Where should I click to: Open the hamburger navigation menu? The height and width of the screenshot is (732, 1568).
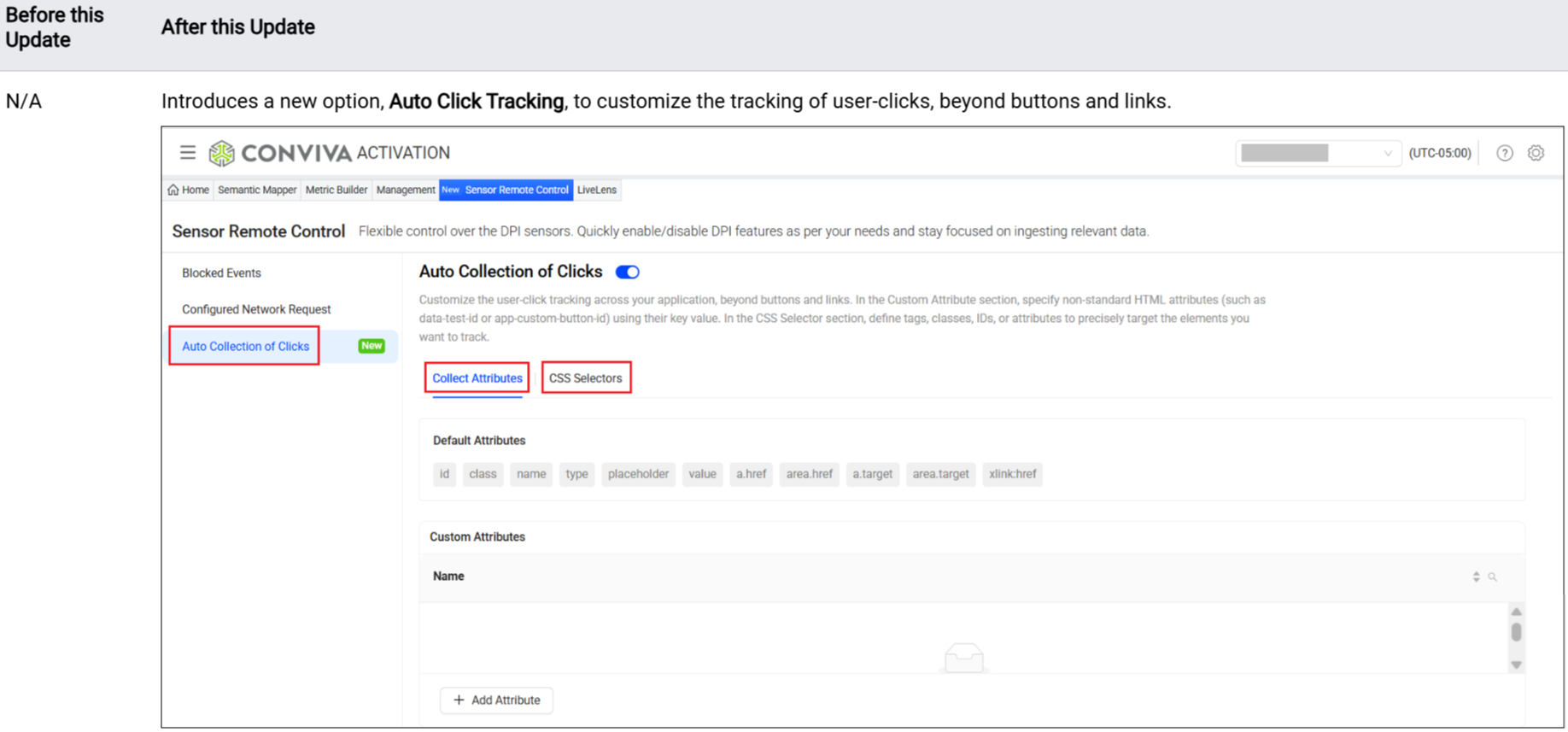coord(188,153)
